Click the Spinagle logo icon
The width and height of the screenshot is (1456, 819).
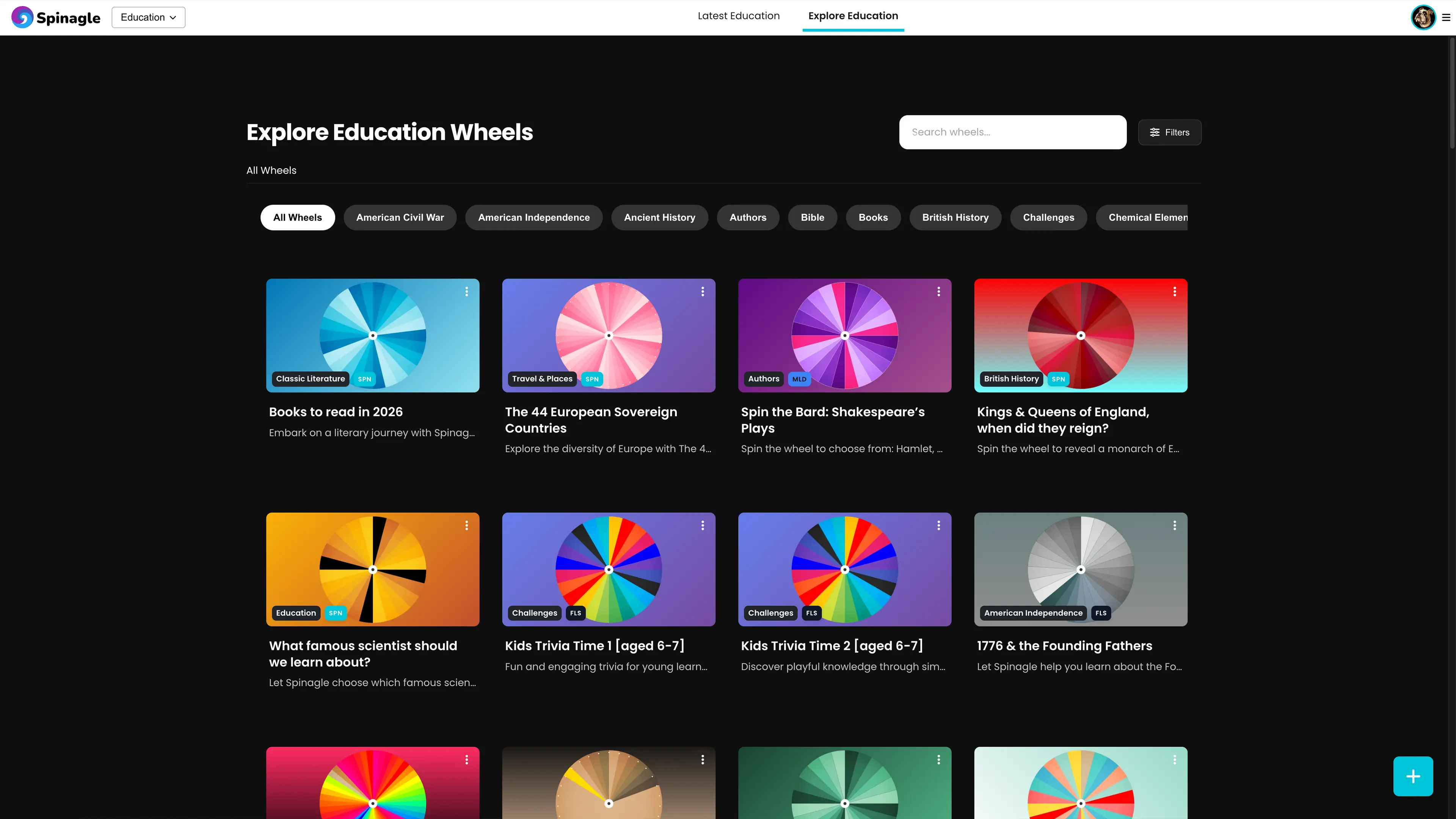click(x=22, y=17)
